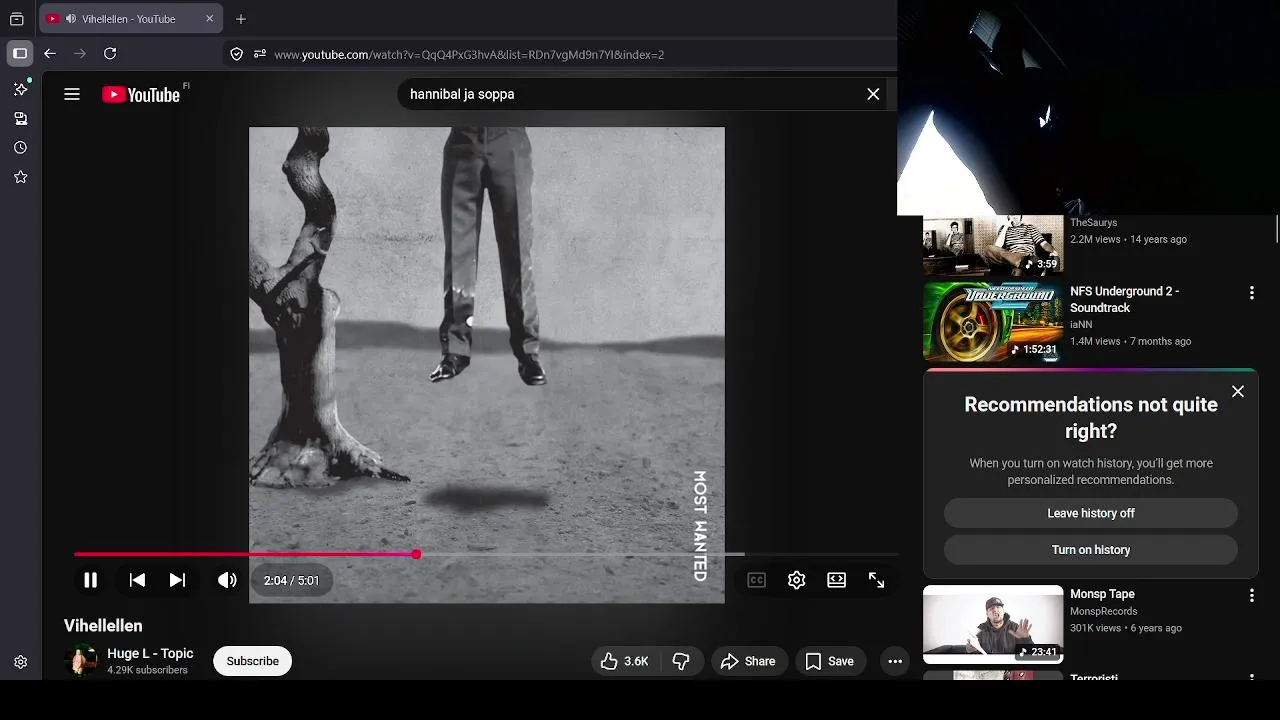Go to previous video in playlist
The width and height of the screenshot is (1280, 720).
point(137,580)
